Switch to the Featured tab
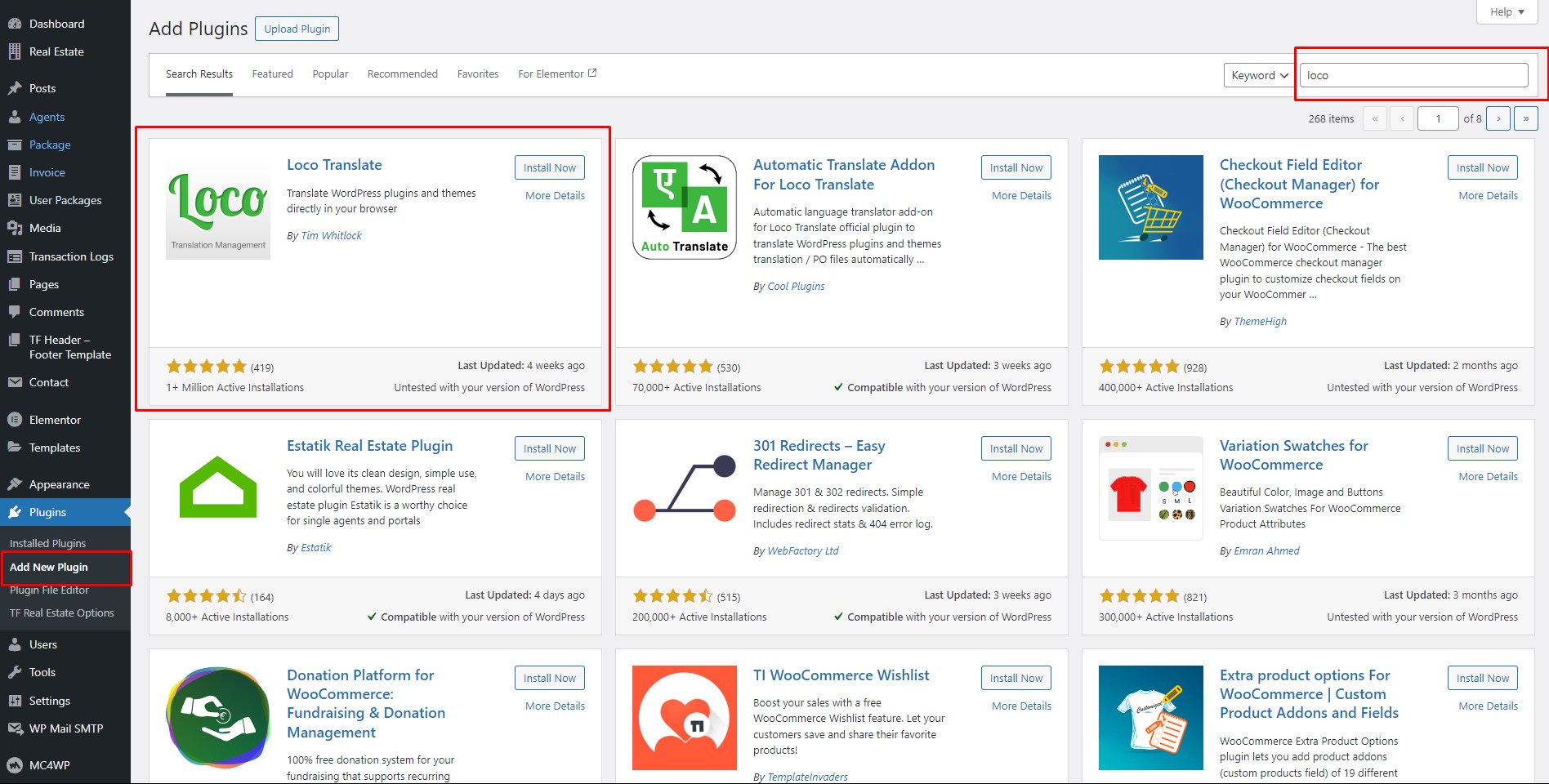 point(272,73)
